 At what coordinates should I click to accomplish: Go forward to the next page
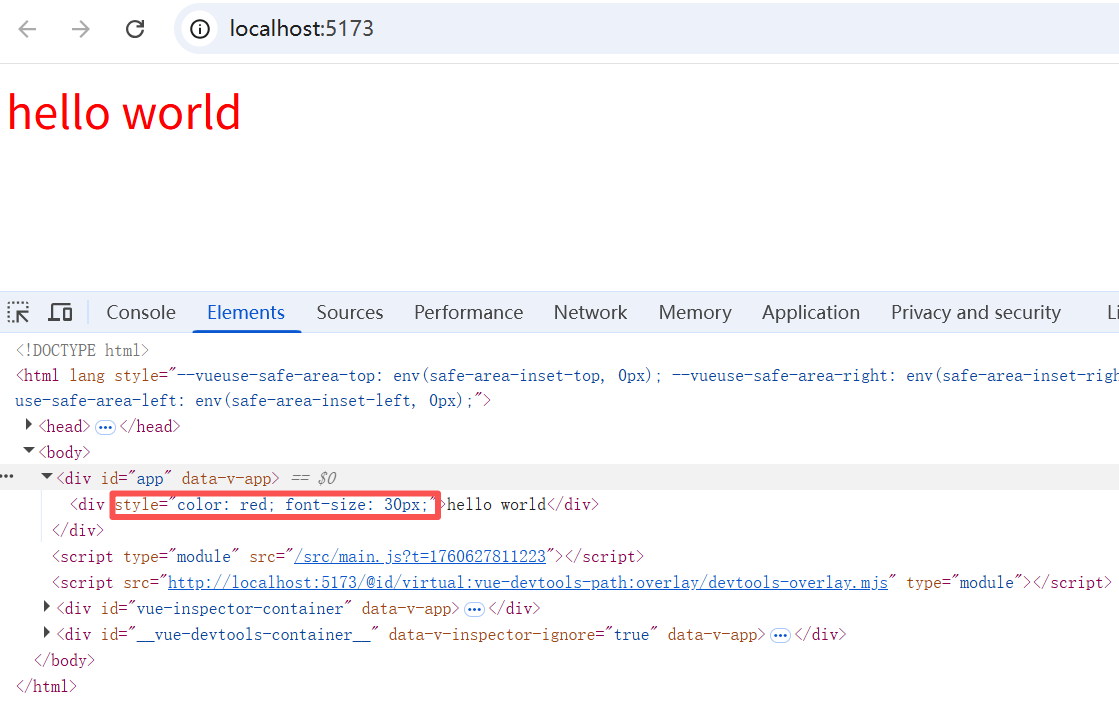pyautogui.click(x=81, y=29)
